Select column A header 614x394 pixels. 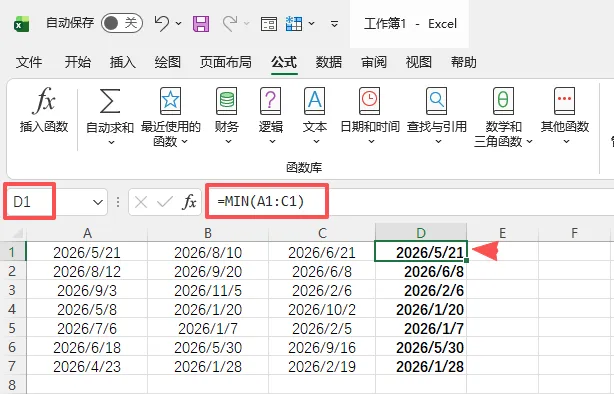click(87, 233)
